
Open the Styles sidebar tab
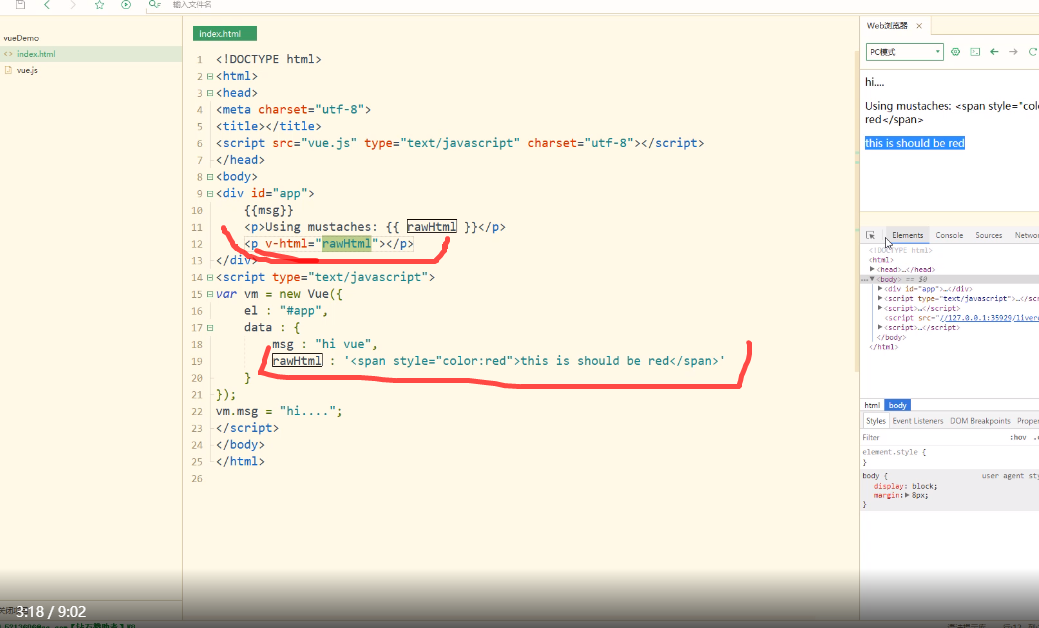coord(875,421)
